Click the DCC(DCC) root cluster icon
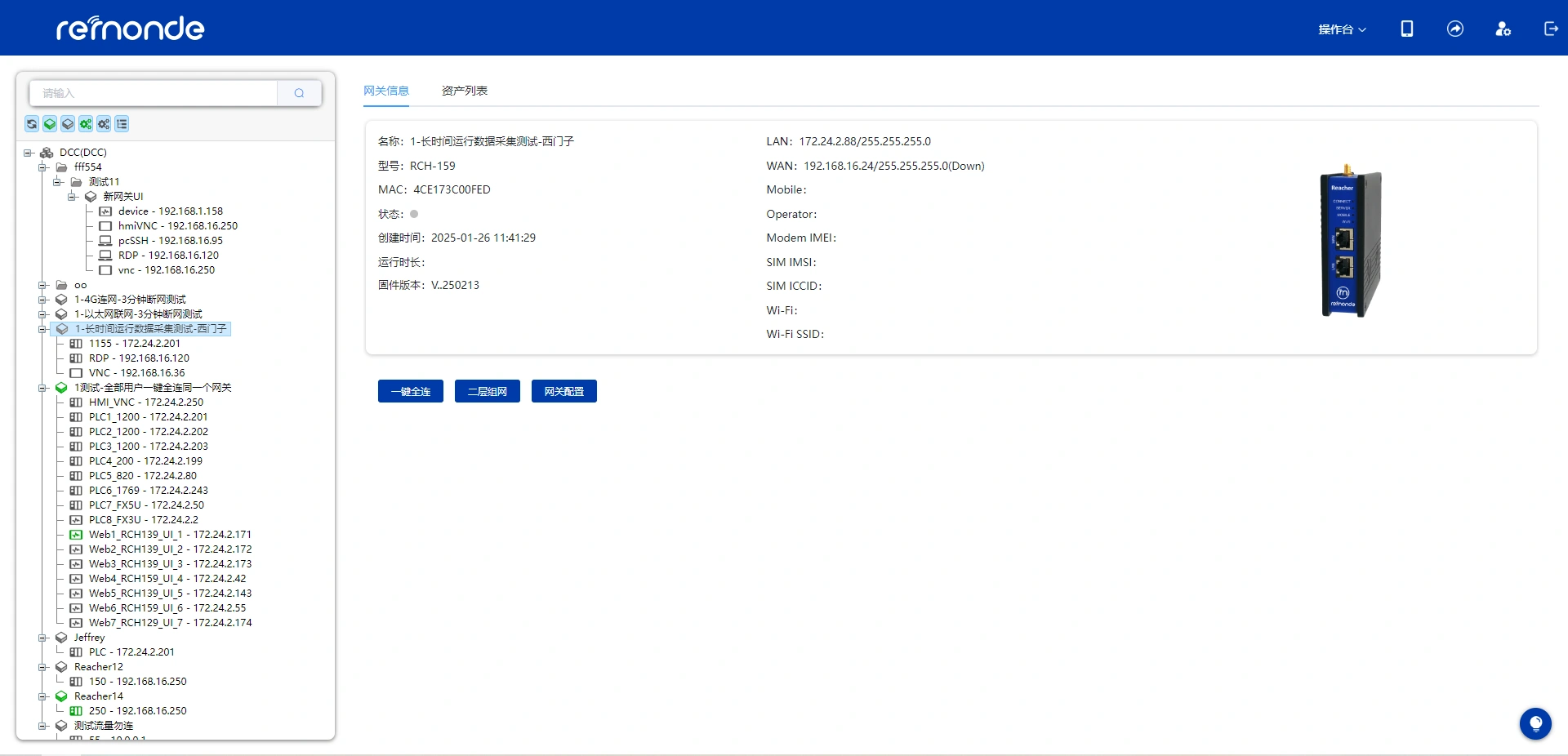The width and height of the screenshot is (1568, 756). tap(47, 153)
